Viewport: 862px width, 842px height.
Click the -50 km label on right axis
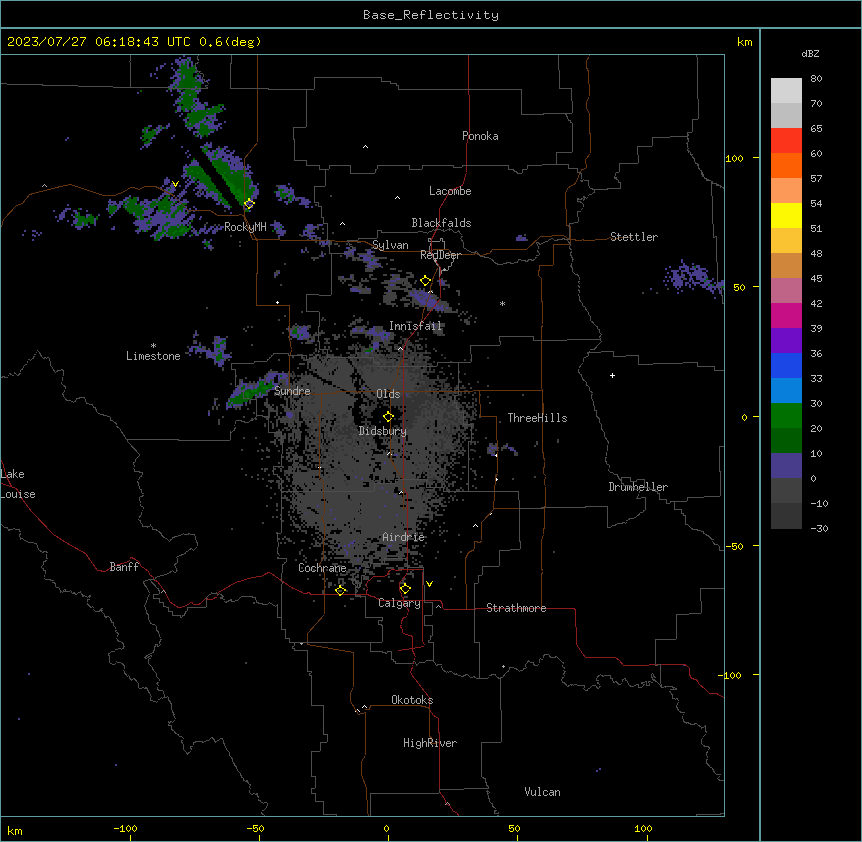(x=734, y=546)
